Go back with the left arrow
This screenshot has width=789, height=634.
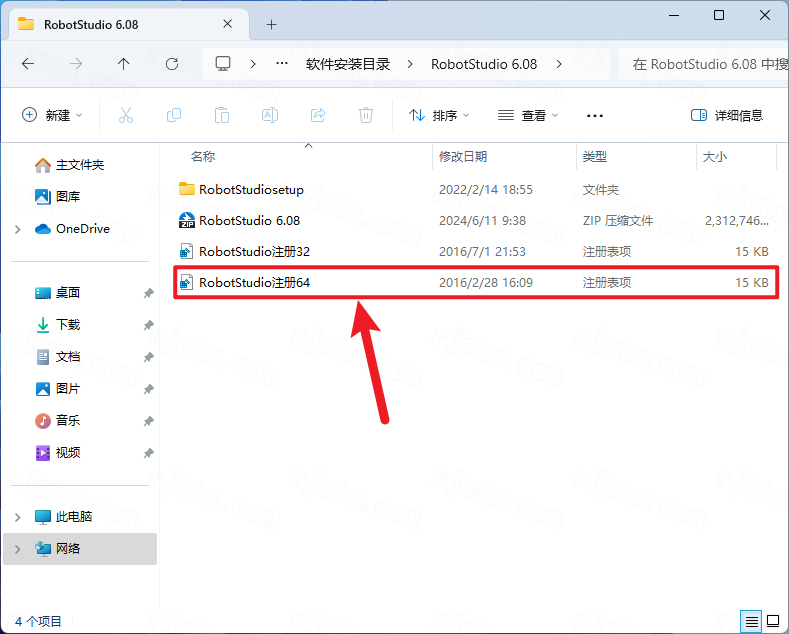tap(28, 64)
